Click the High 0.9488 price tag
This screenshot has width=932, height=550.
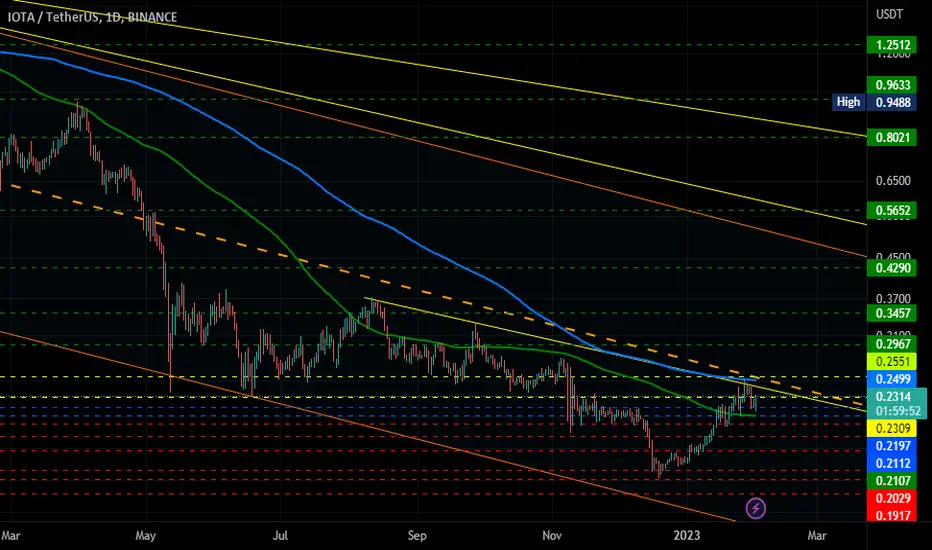[874, 102]
